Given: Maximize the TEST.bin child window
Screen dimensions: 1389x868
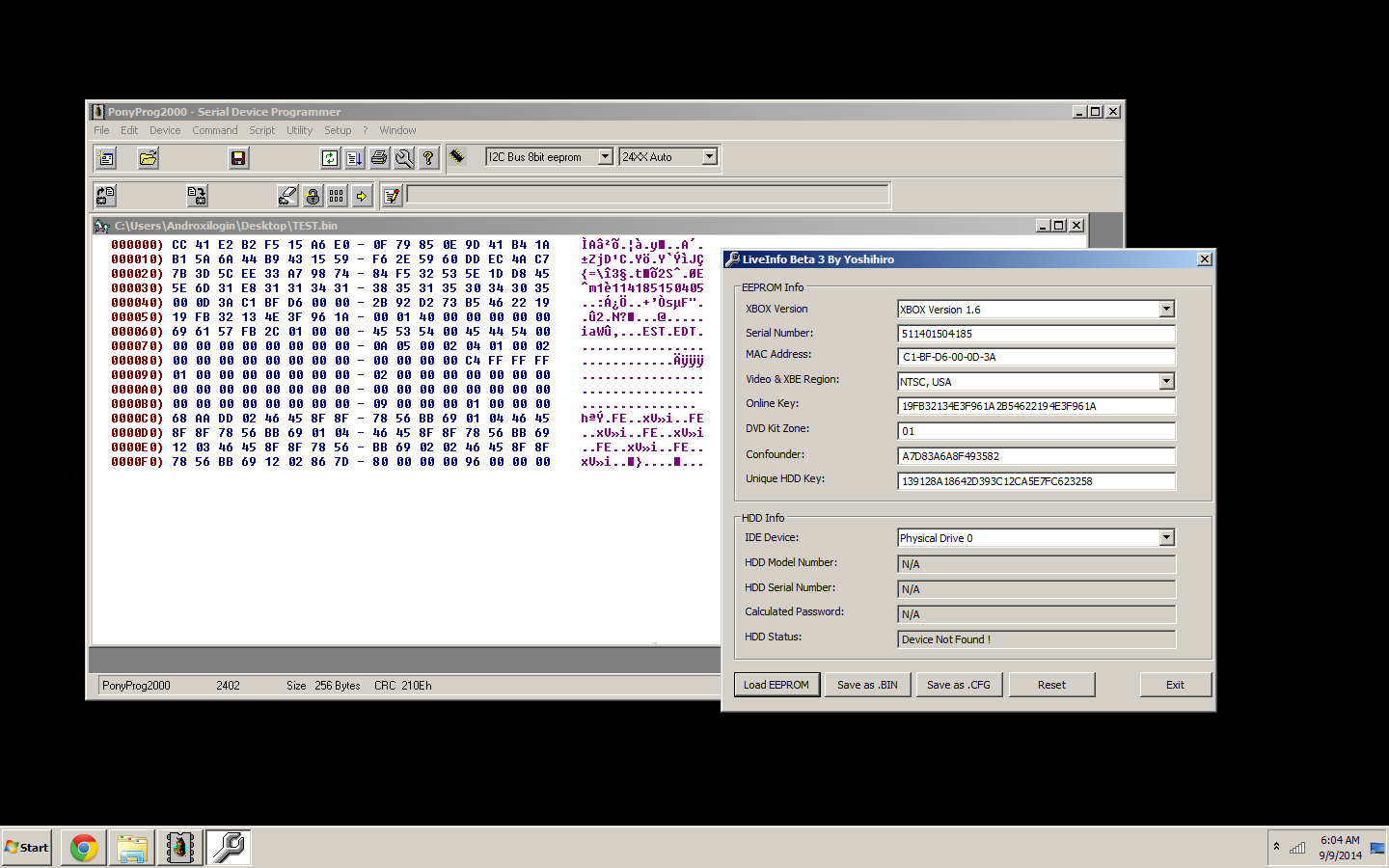Looking at the screenshot, I should 1059,226.
